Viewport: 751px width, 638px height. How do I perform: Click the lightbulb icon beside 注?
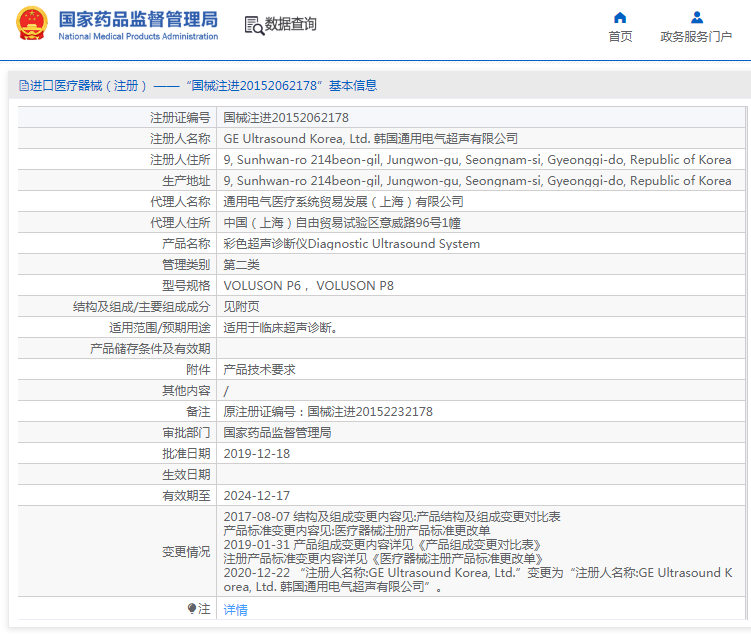click(x=192, y=609)
